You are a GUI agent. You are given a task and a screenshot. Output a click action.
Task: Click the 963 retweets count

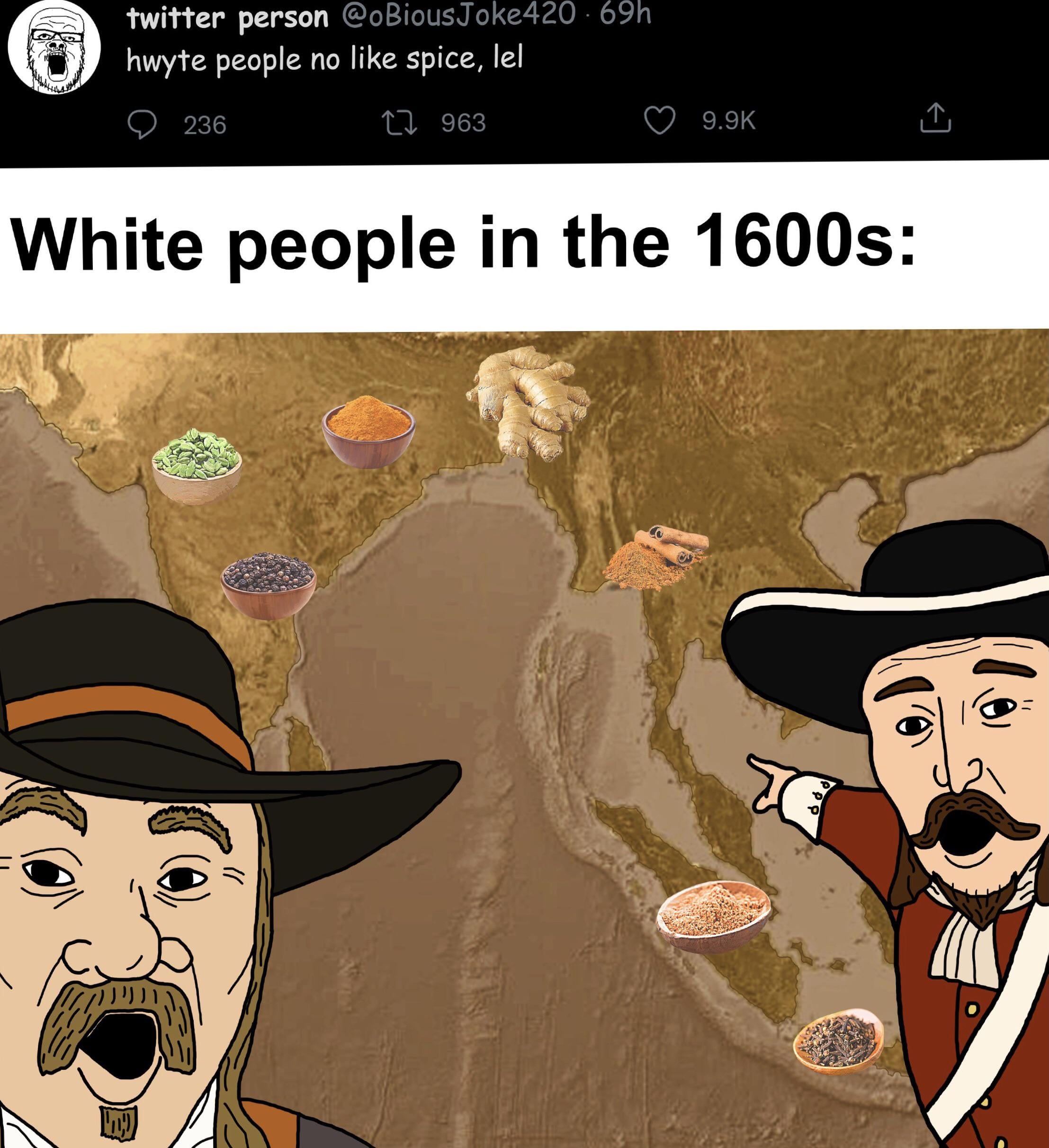click(x=464, y=123)
